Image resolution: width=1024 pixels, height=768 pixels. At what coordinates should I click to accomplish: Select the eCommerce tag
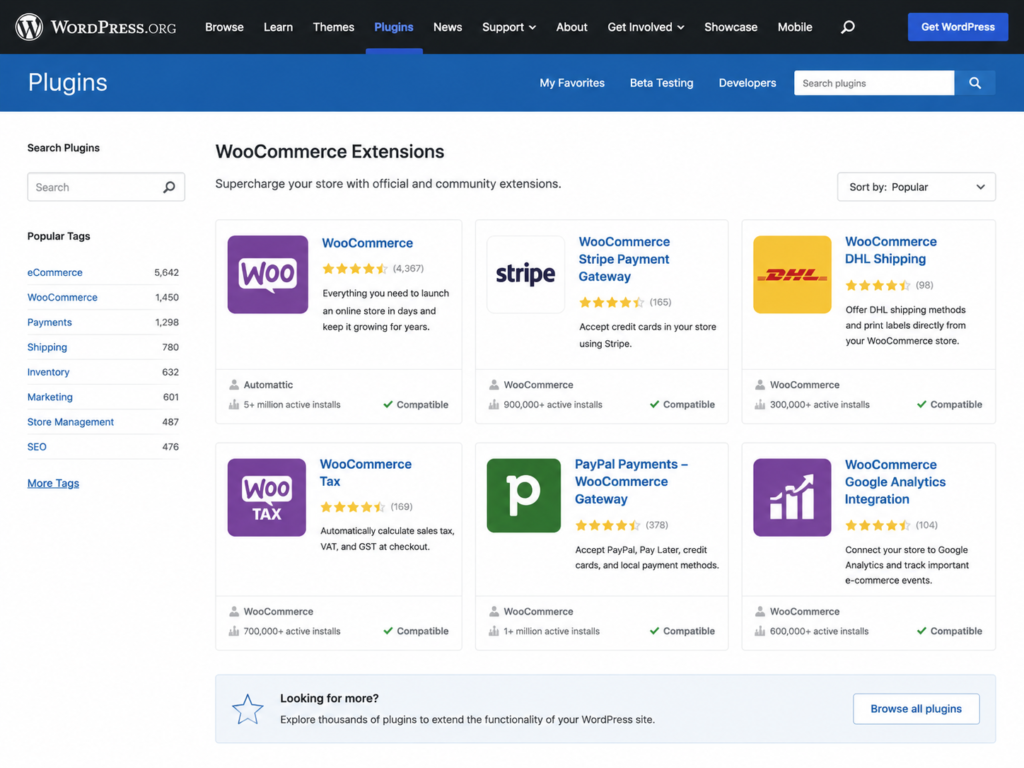click(55, 272)
